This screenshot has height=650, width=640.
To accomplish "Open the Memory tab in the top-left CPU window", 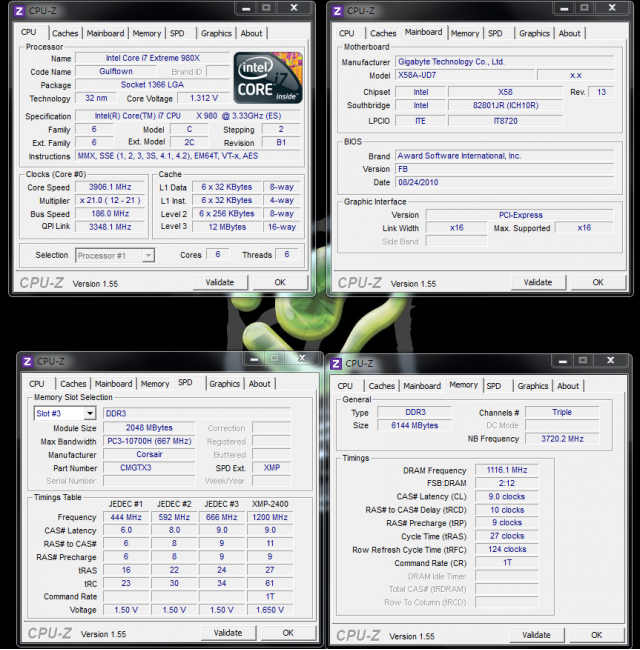I will click(x=147, y=33).
